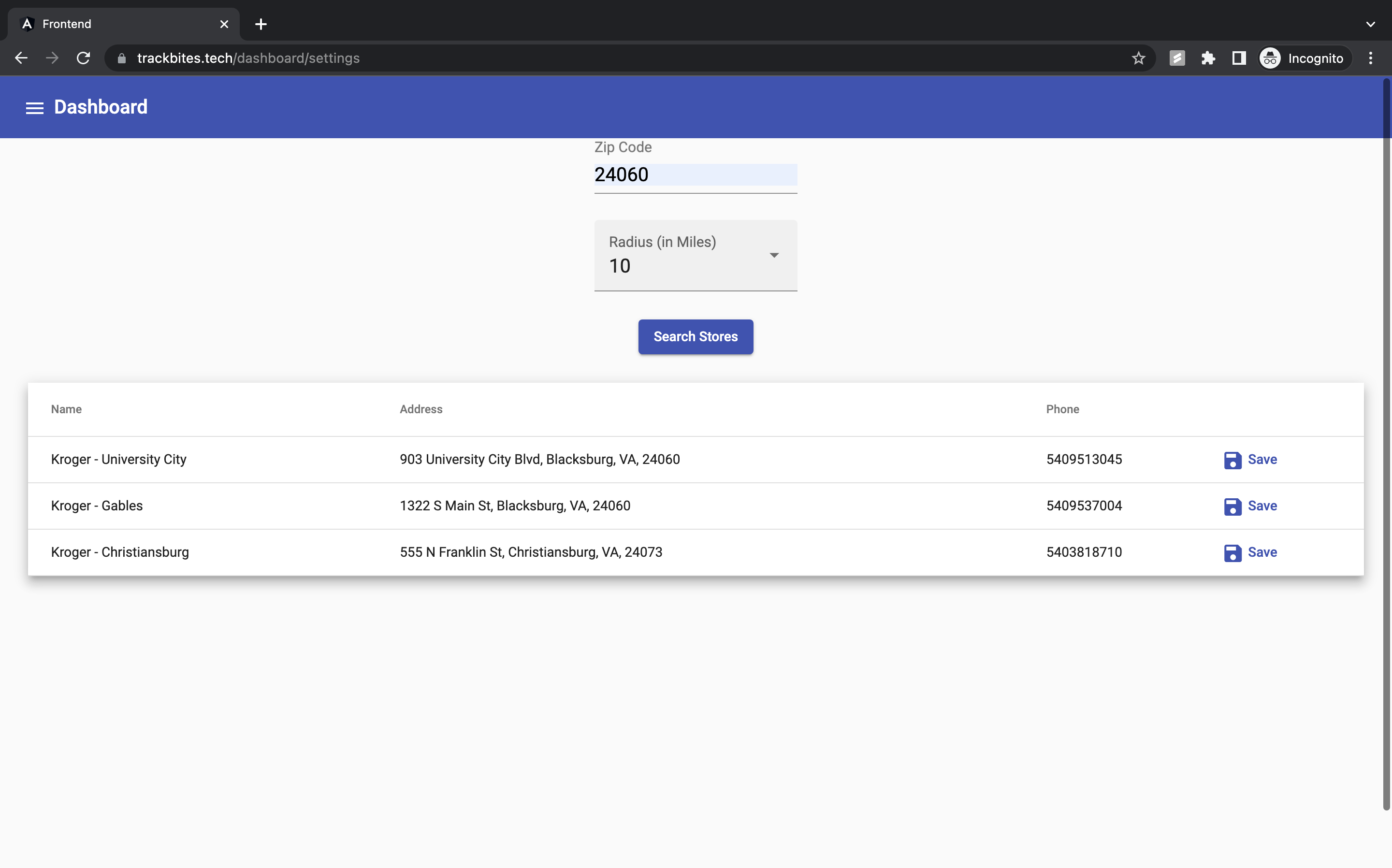This screenshot has height=868, width=1392.
Task: Close the Frontend tab
Action: tap(224, 24)
